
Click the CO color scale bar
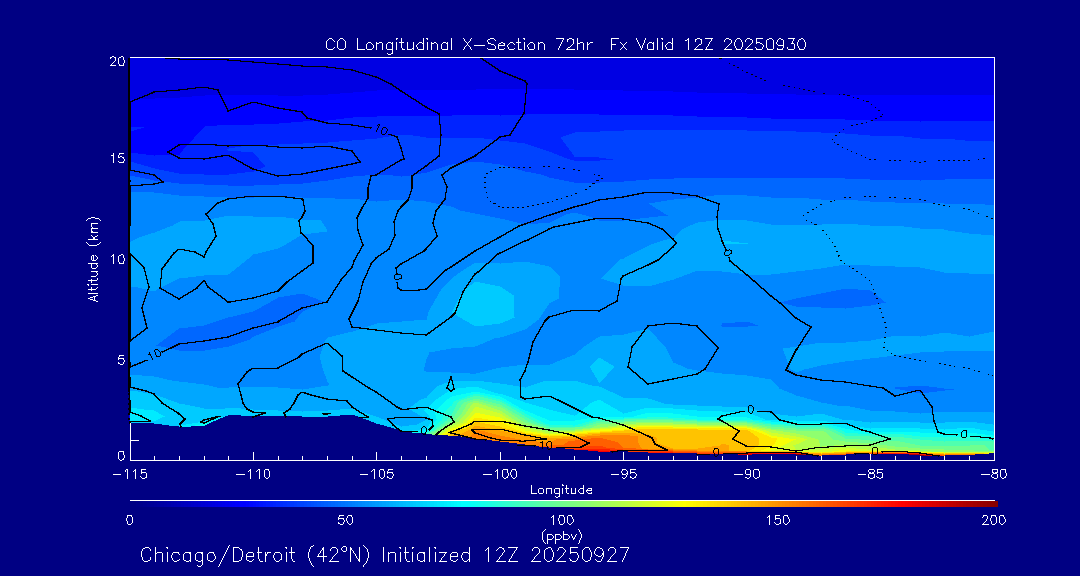[563, 504]
